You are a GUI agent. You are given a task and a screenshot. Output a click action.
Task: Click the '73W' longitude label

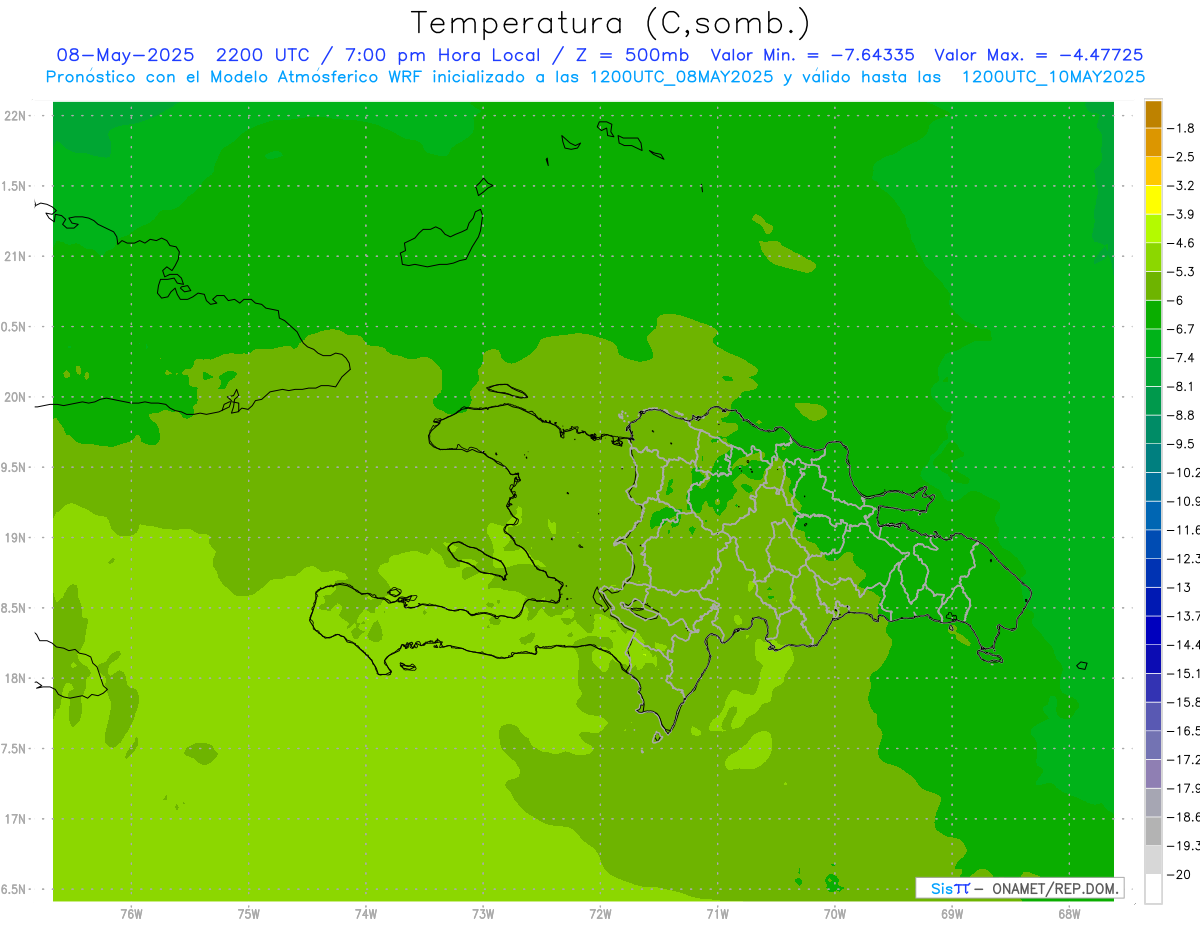(x=483, y=913)
